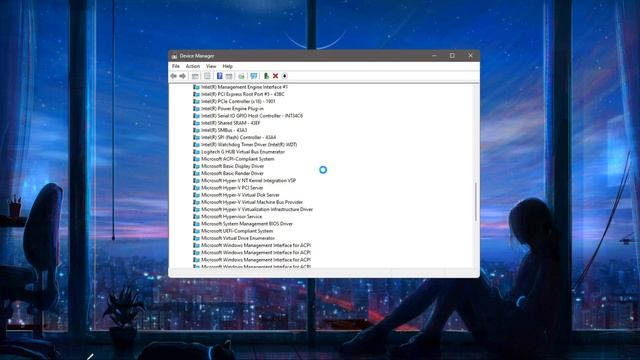
Task: Maximize the Device Manager window
Action: (452, 56)
